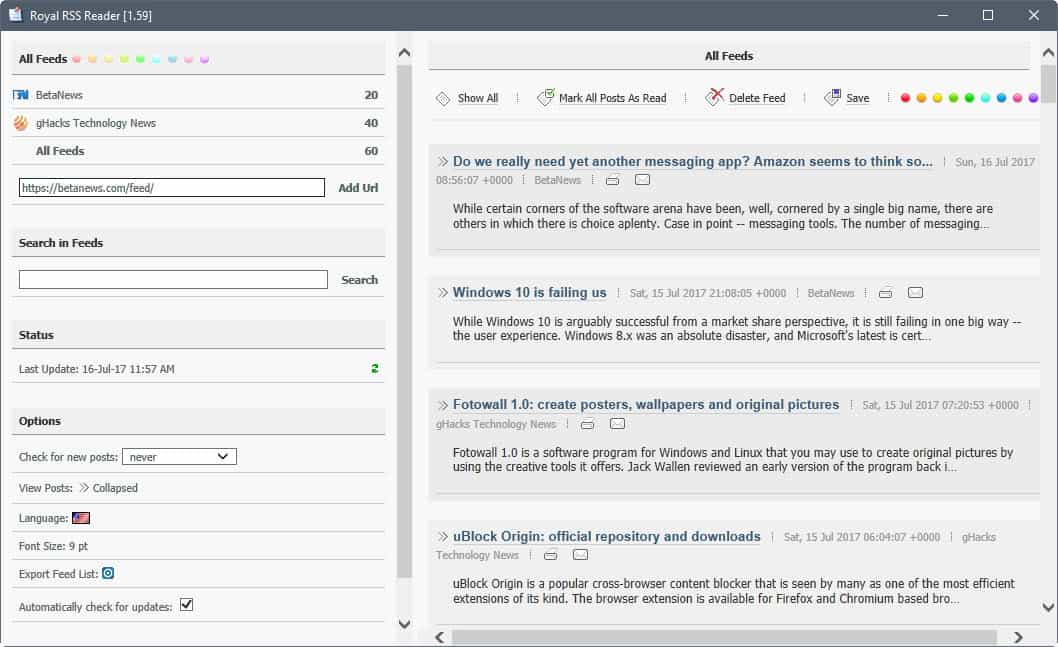The image size is (1058, 647).
Task: Open the 'Windows 10 is failing us' headline
Action: (x=530, y=293)
